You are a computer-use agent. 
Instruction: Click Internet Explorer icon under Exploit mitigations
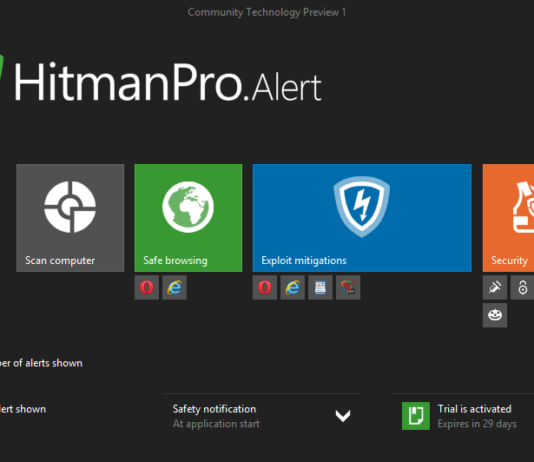(293, 288)
